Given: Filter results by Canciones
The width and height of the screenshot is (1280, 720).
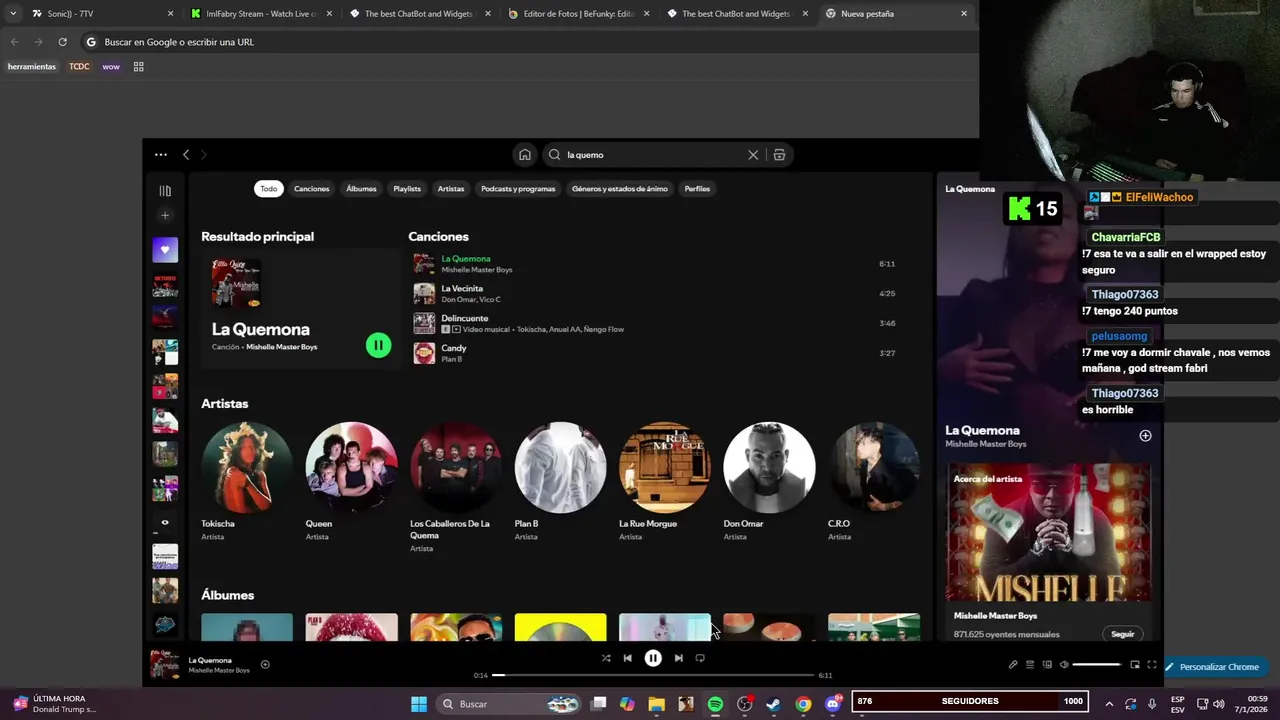Looking at the screenshot, I should pyautogui.click(x=311, y=189).
